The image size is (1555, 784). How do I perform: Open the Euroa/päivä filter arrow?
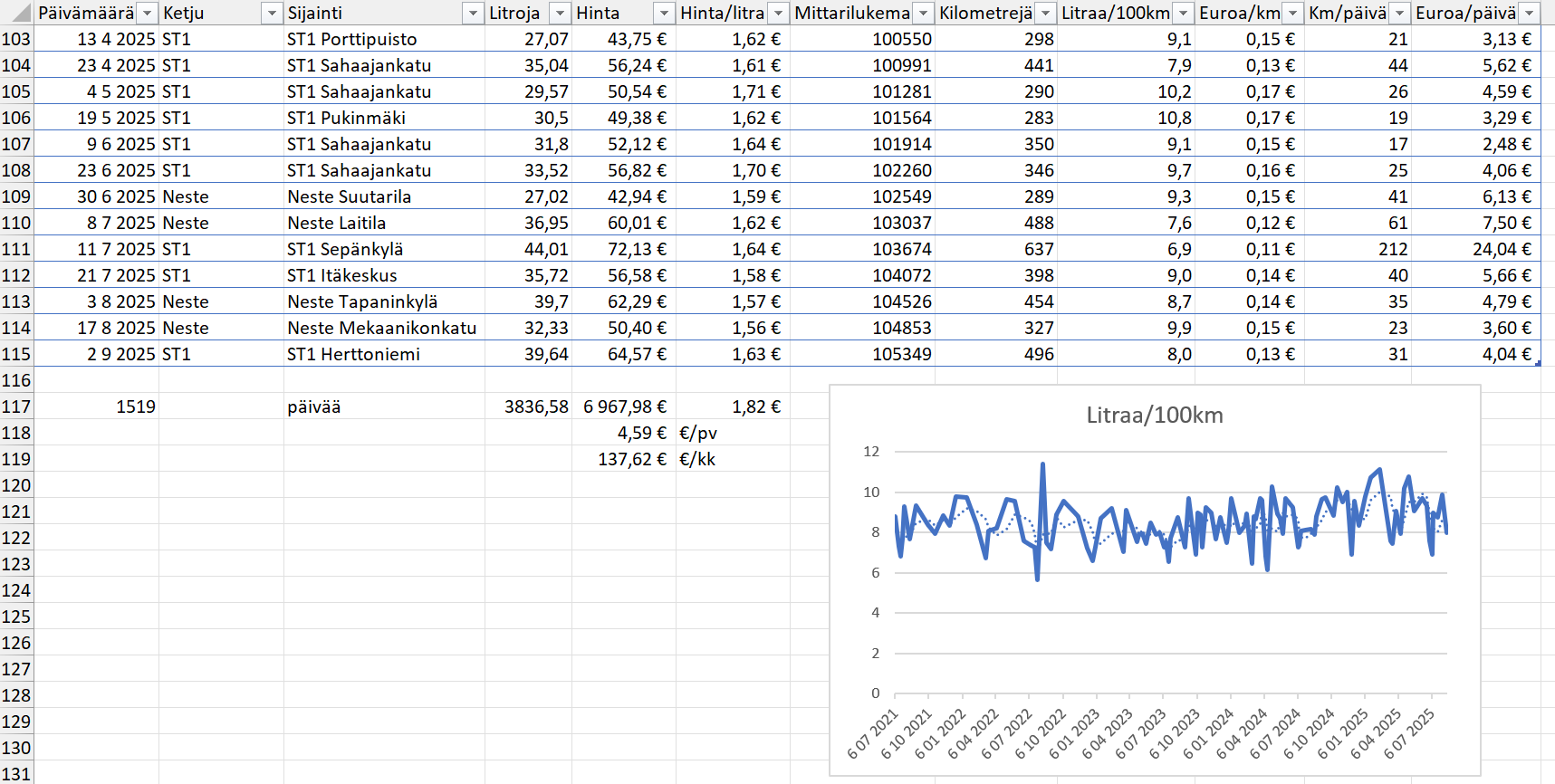1530,14
